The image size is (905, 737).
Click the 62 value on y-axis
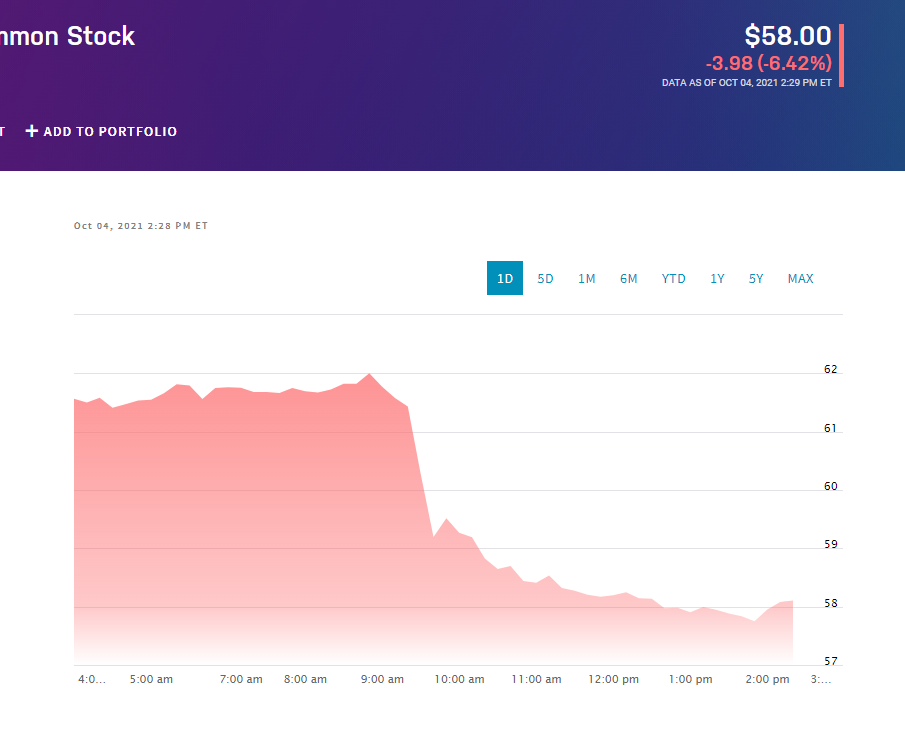click(830, 370)
